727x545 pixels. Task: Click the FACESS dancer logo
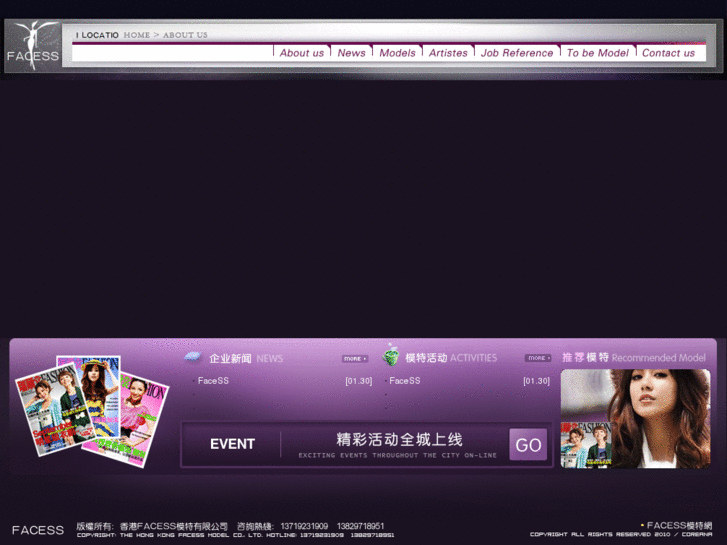point(33,45)
